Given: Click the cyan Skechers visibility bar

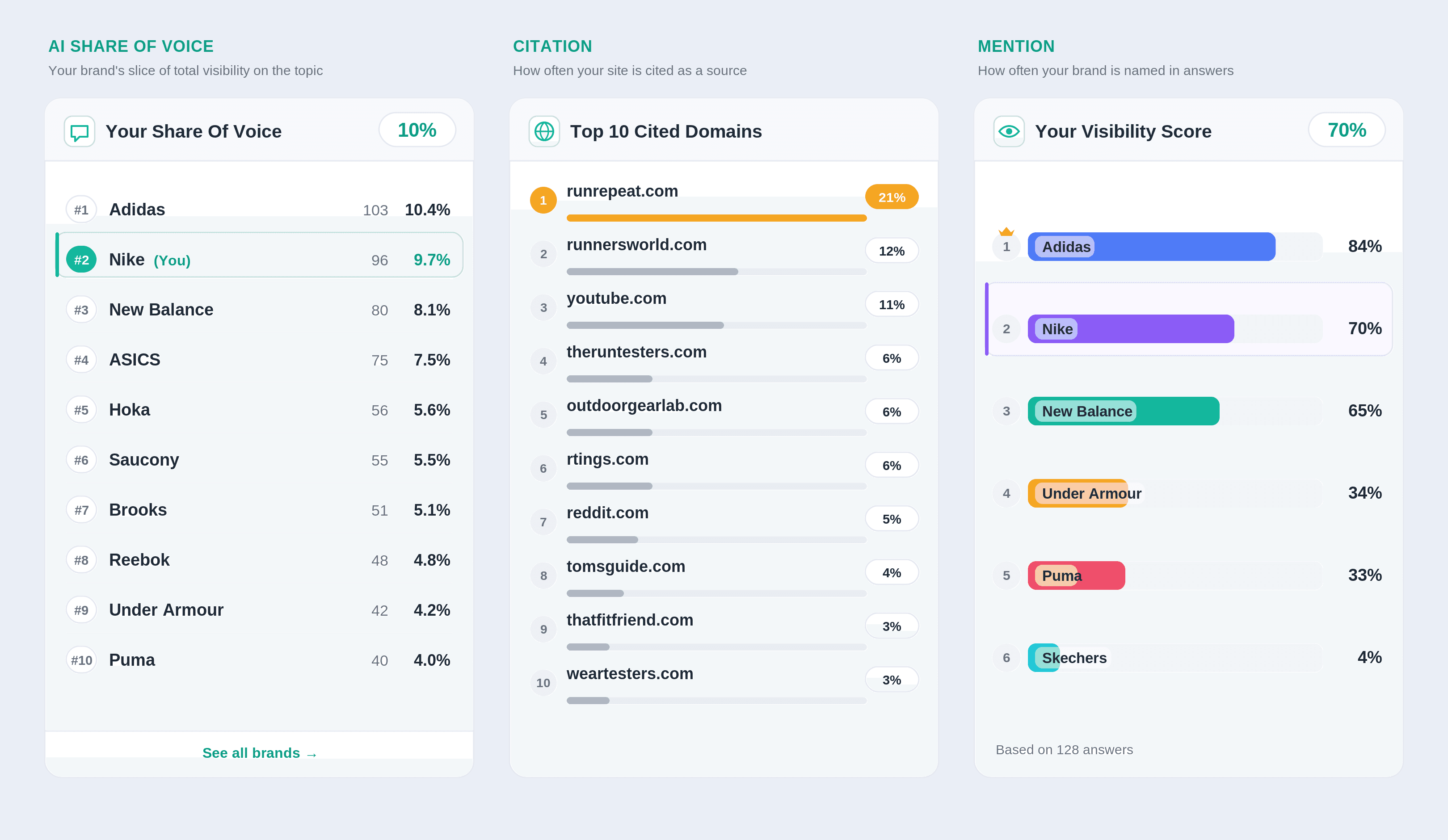Looking at the screenshot, I should click(1044, 657).
